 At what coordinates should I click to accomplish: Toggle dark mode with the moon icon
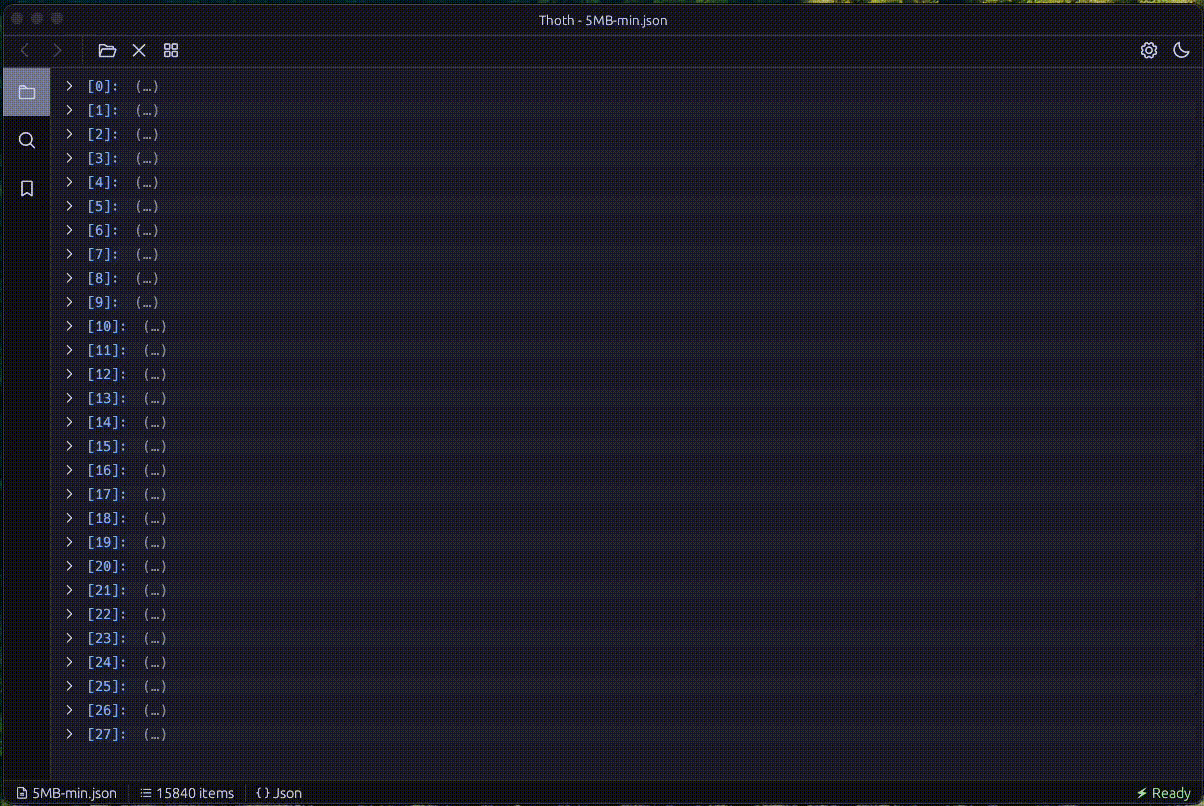(x=1181, y=50)
